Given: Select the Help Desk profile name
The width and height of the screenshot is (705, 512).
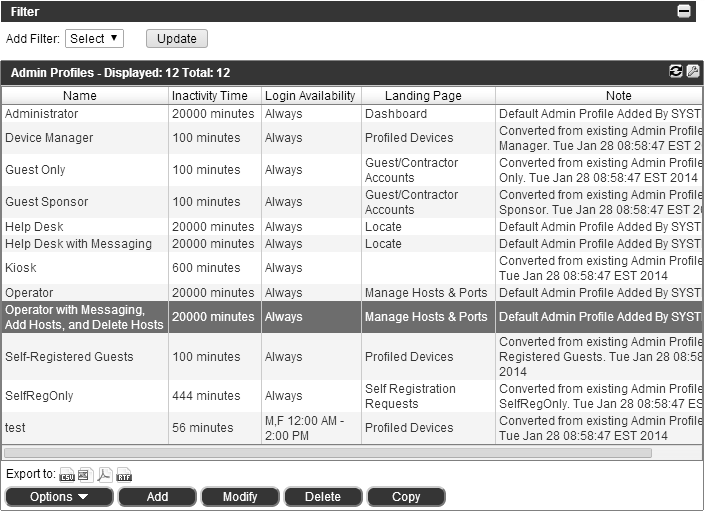Looking at the screenshot, I should pos(34,227).
